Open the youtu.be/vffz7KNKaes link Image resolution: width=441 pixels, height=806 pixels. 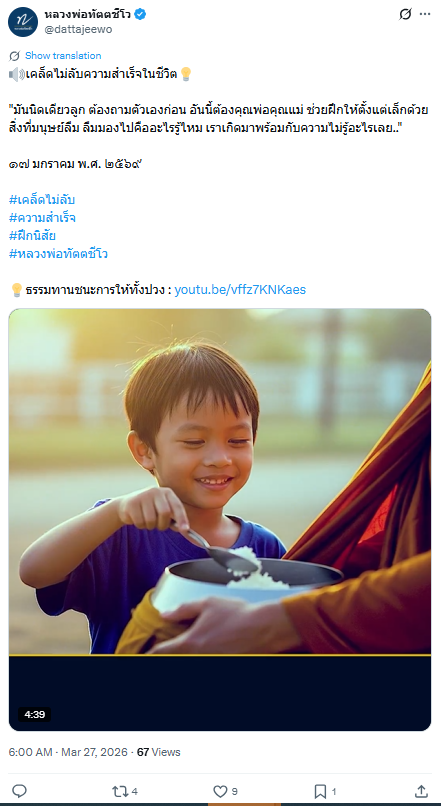240,290
